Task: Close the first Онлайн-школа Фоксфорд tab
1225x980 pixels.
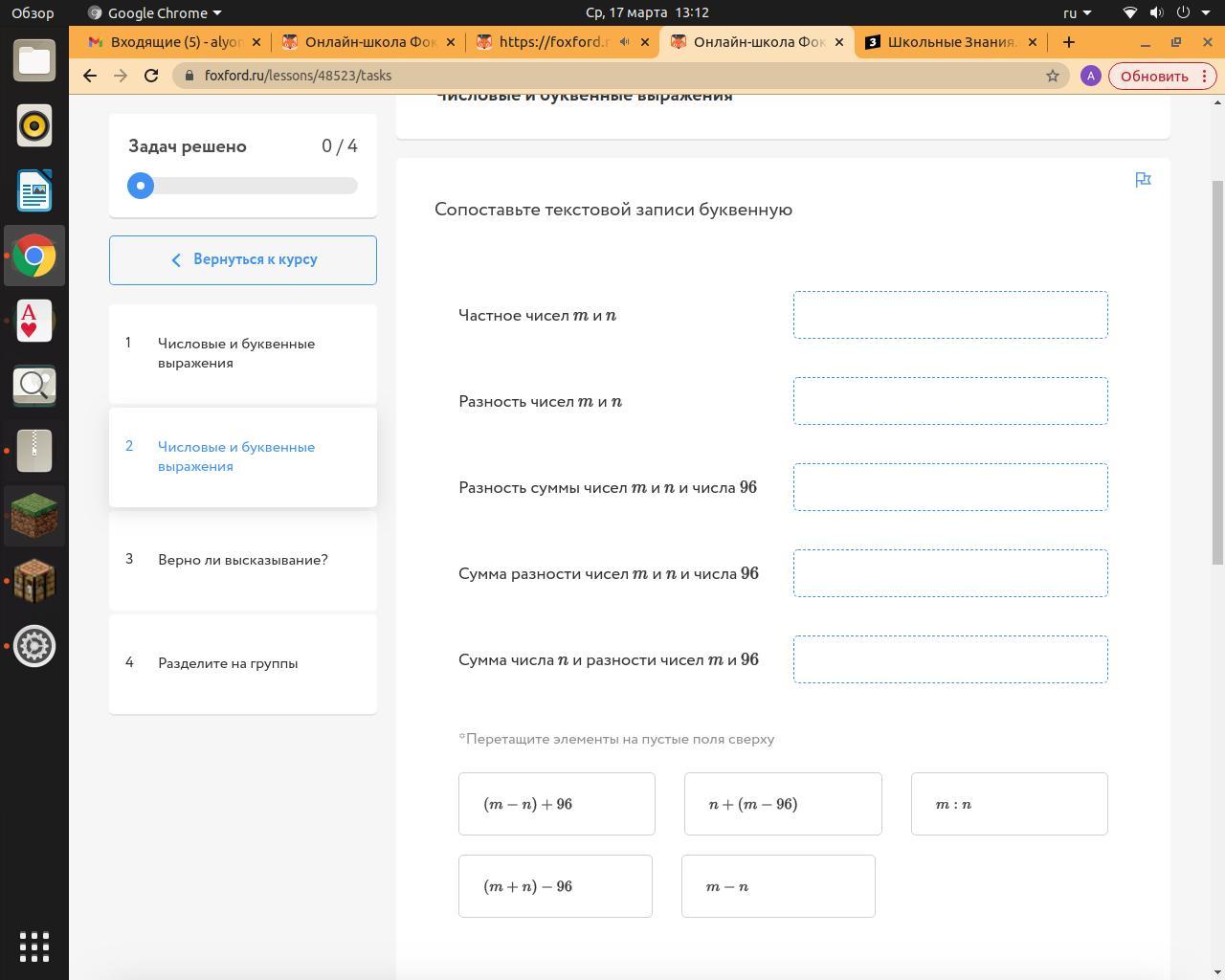Action: coord(451,42)
